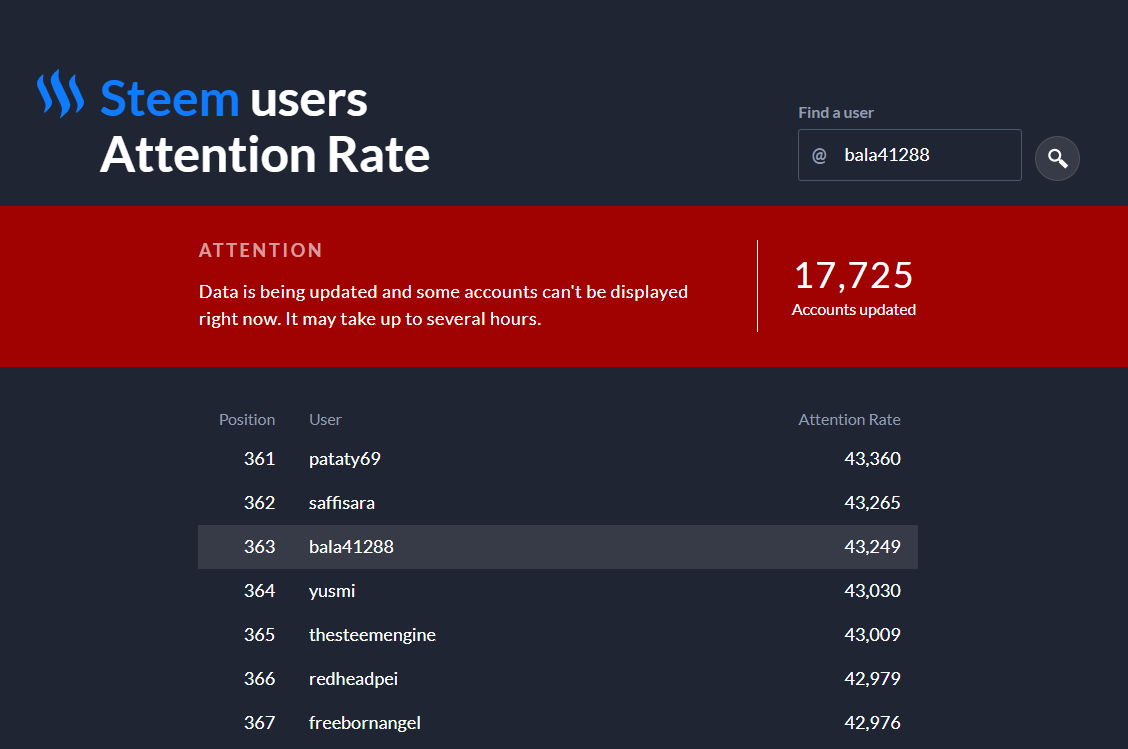Click attention rate value 42,976
This screenshot has width=1128, height=749.
(x=872, y=722)
